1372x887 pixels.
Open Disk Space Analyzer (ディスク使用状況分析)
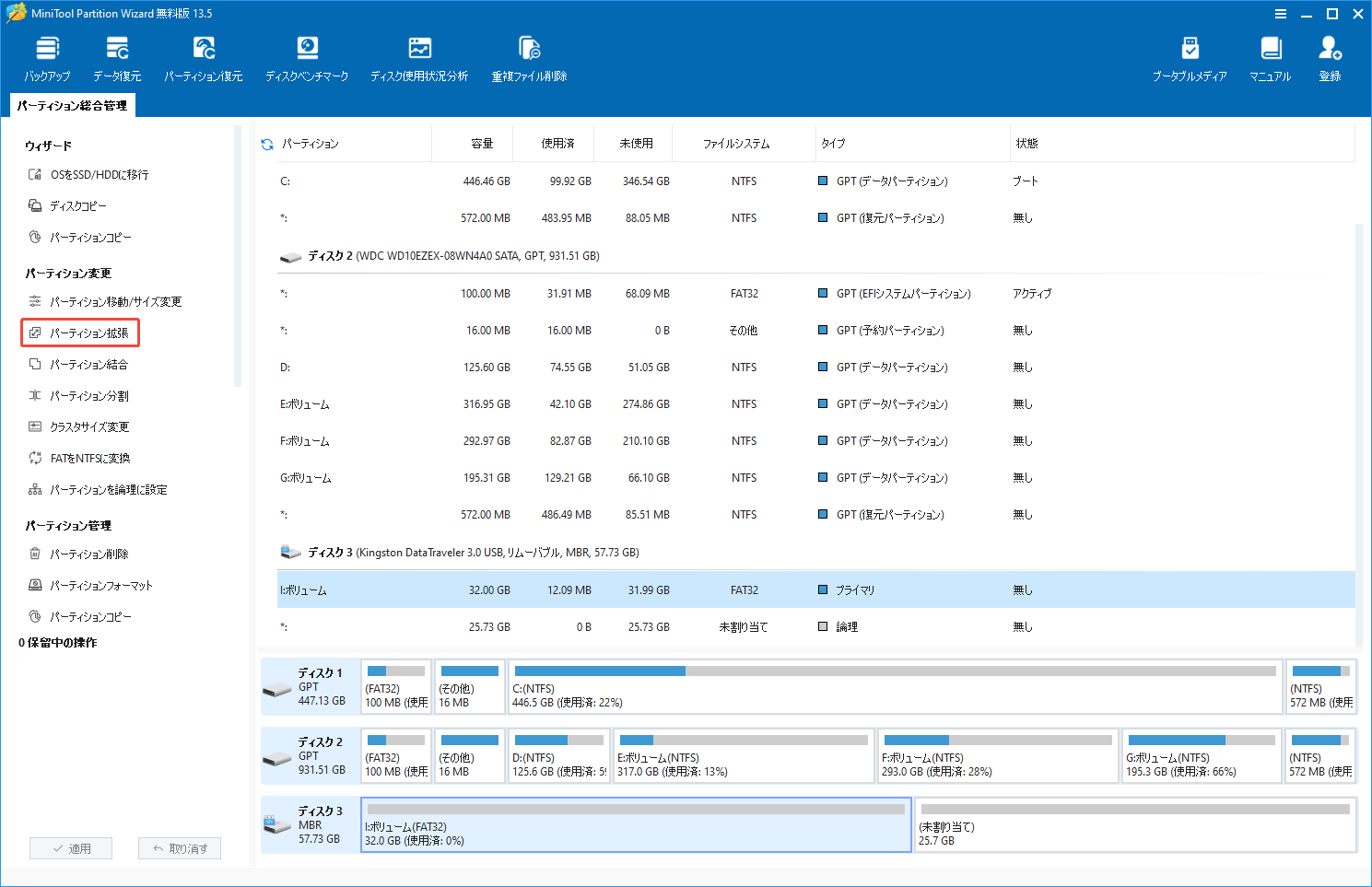tap(419, 57)
